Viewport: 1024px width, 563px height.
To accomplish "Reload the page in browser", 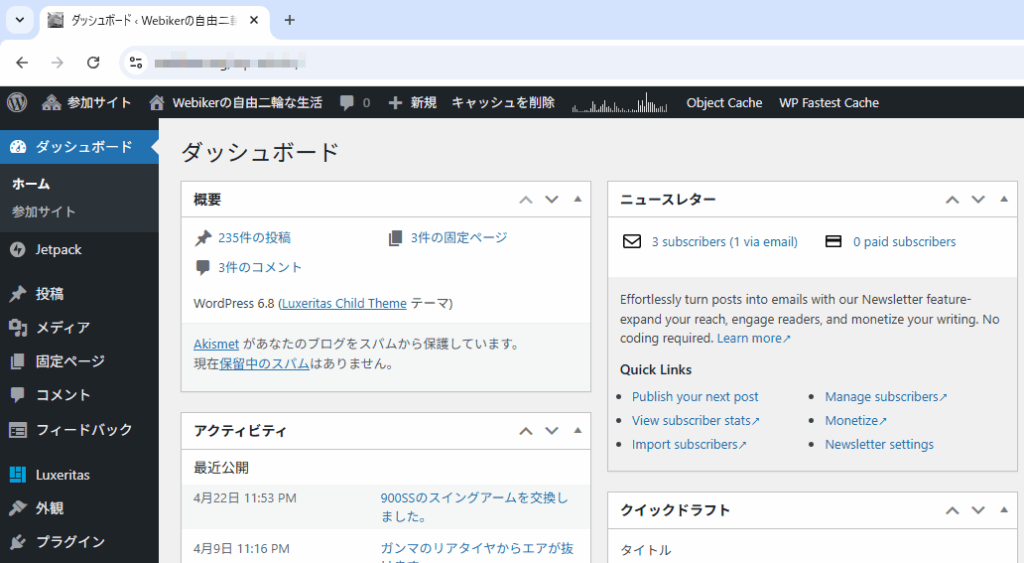I will click(x=93, y=63).
